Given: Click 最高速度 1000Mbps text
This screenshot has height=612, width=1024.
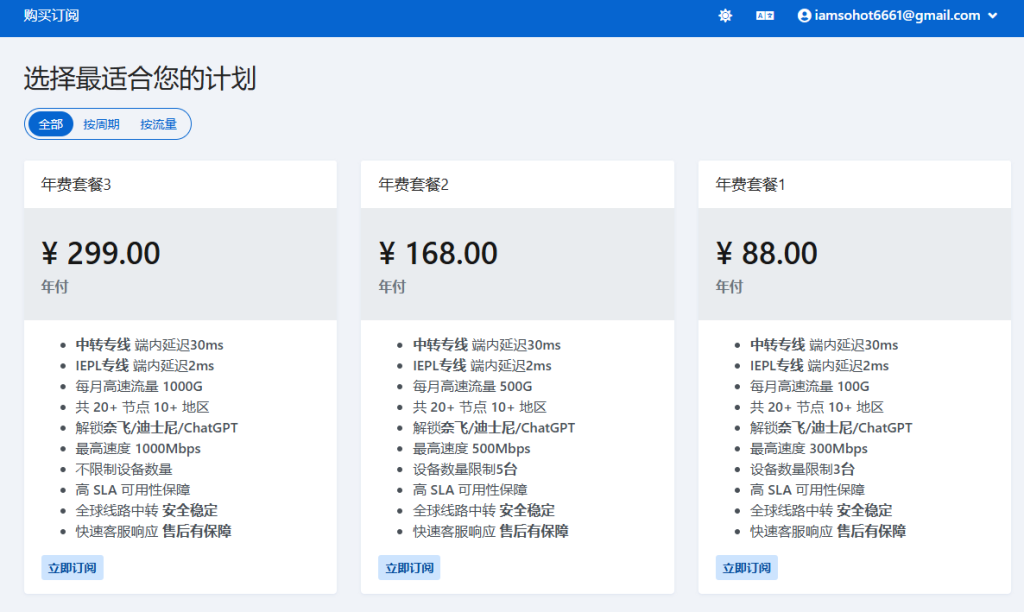Looking at the screenshot, I should pyautogui.click(x=138, y=449).
